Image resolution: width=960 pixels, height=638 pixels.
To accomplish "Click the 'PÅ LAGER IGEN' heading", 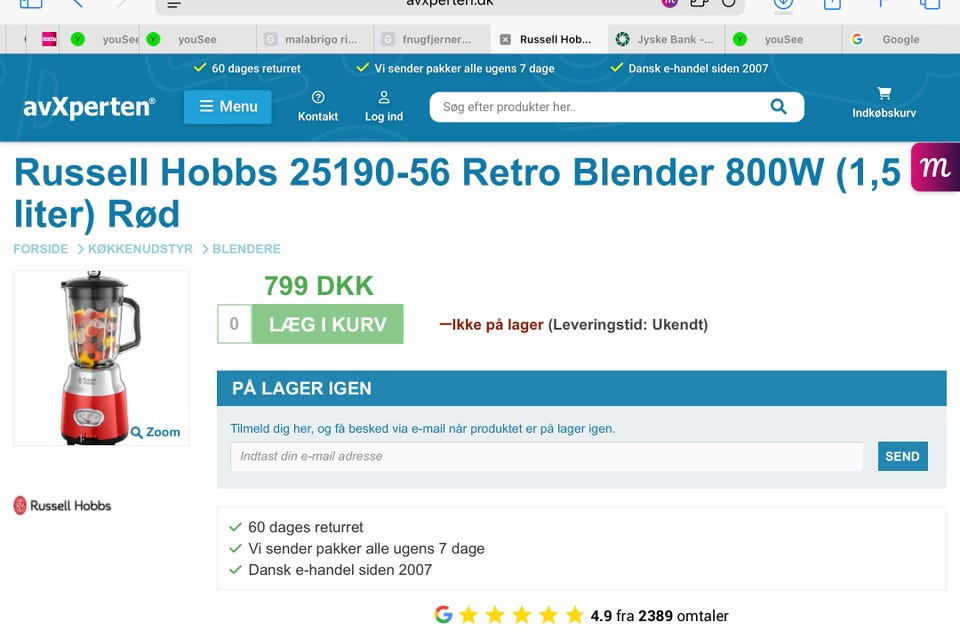I will (x=302, y=388).
